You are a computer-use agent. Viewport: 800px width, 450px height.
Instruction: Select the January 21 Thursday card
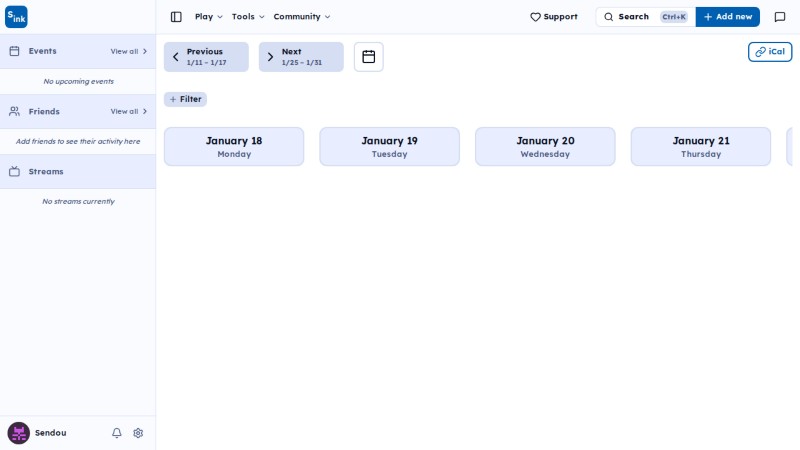coord(701,146)
